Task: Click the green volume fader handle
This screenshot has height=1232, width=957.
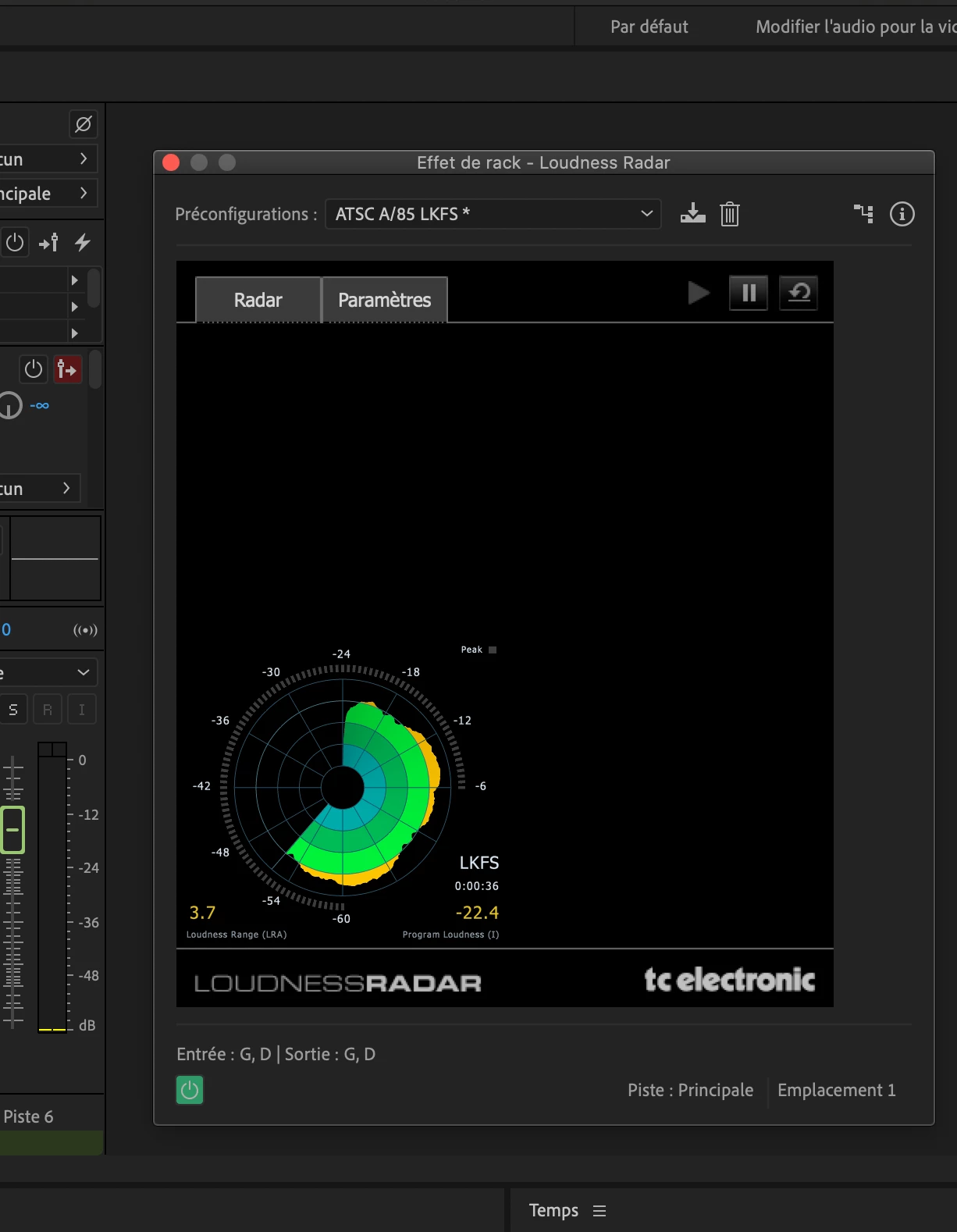Action: 12,829
